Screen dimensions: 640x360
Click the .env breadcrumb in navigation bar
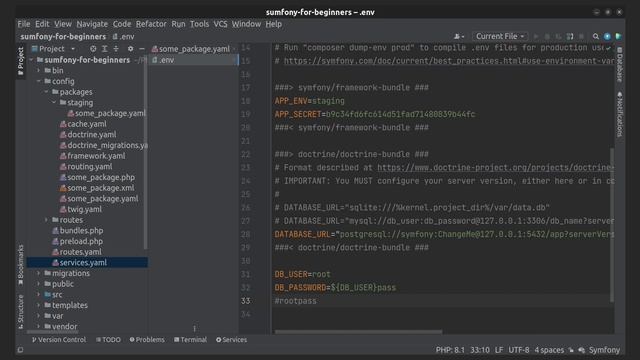(x=123, y=37)
